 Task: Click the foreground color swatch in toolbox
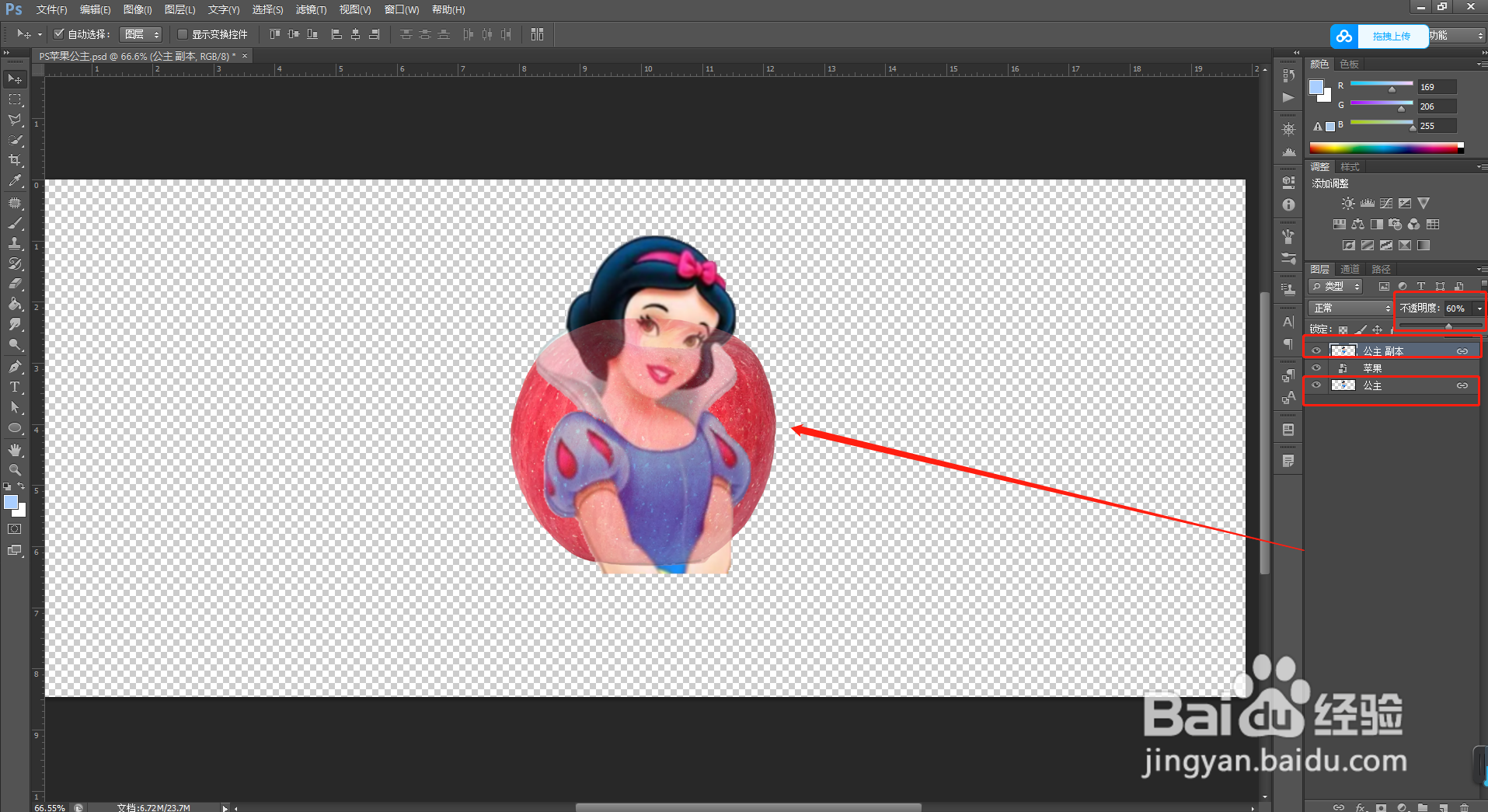(11, 503)
